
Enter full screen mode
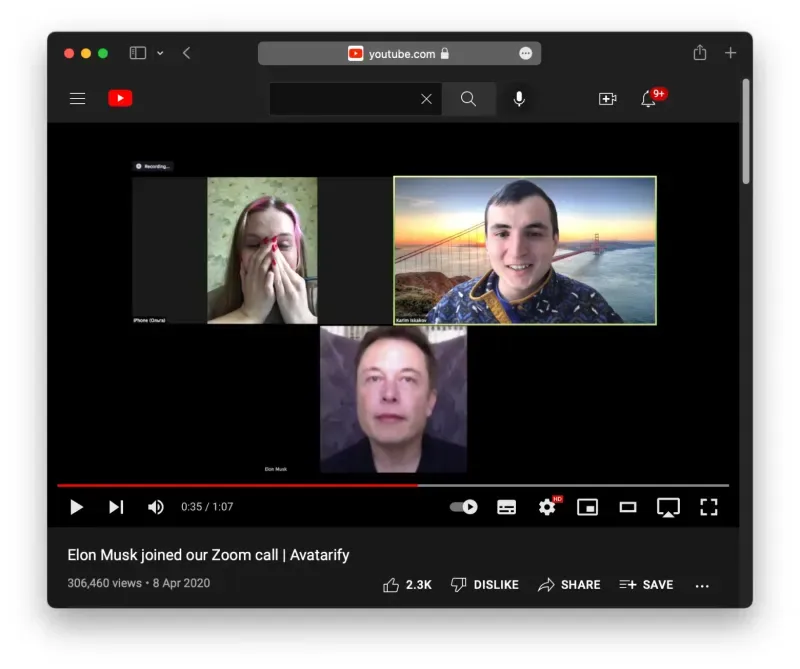709,507
